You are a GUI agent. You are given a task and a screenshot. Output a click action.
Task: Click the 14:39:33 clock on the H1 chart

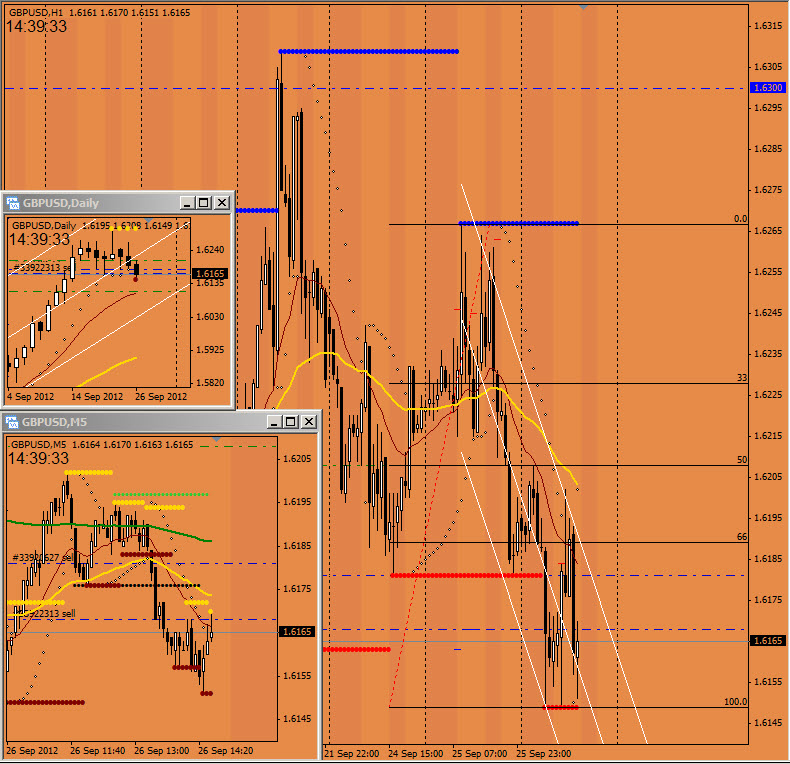pos(36,26)
